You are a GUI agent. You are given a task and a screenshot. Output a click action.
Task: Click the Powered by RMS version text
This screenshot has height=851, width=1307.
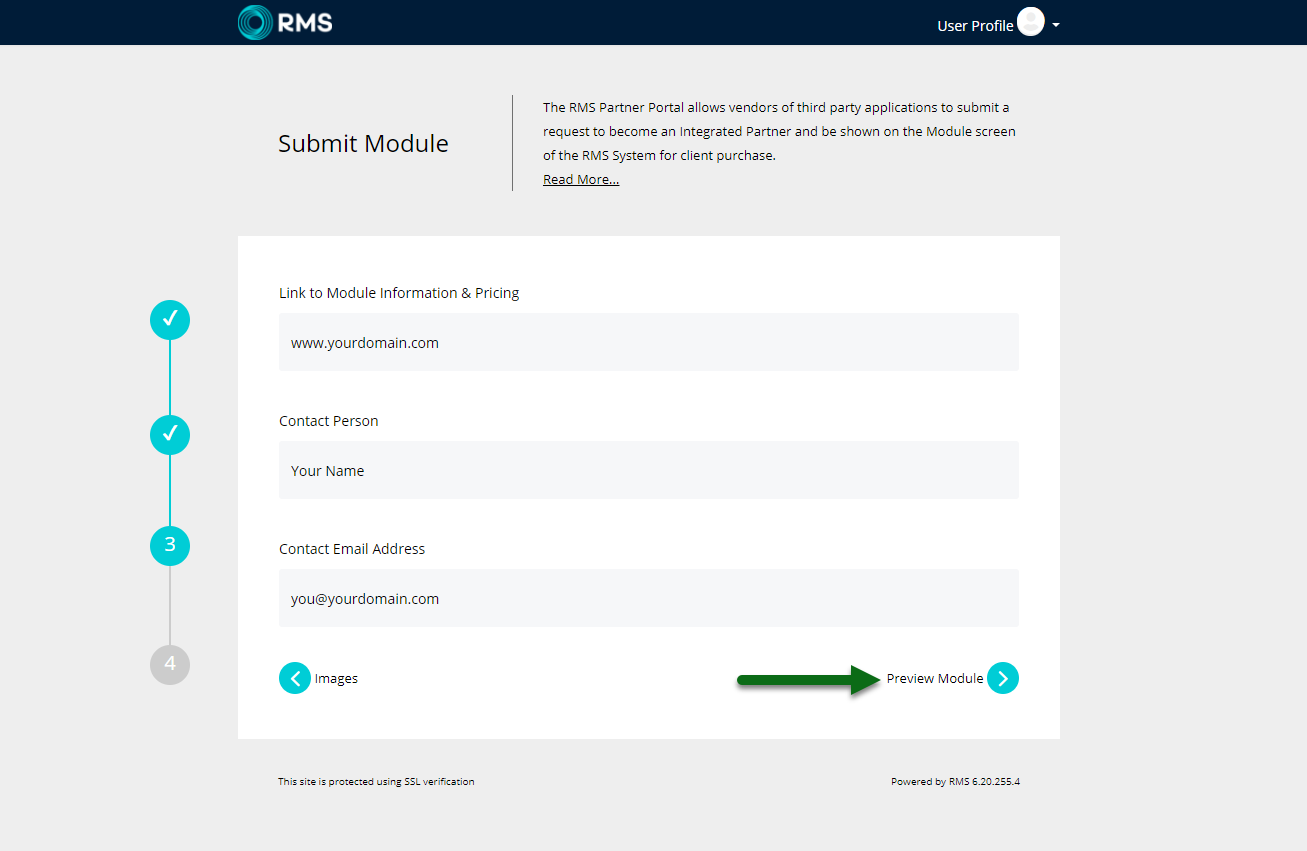coord(955,782)
